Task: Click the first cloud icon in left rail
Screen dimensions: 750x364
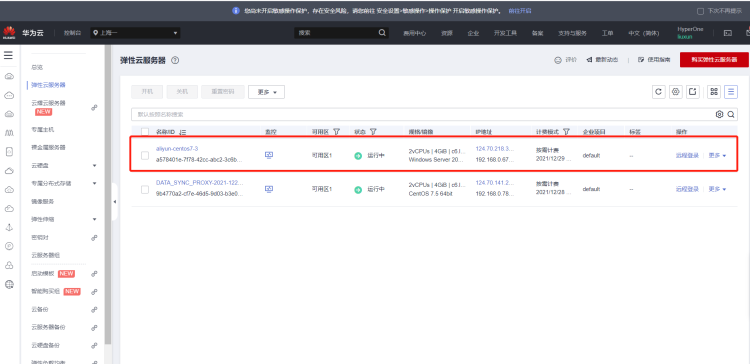Action: point(9,77)
